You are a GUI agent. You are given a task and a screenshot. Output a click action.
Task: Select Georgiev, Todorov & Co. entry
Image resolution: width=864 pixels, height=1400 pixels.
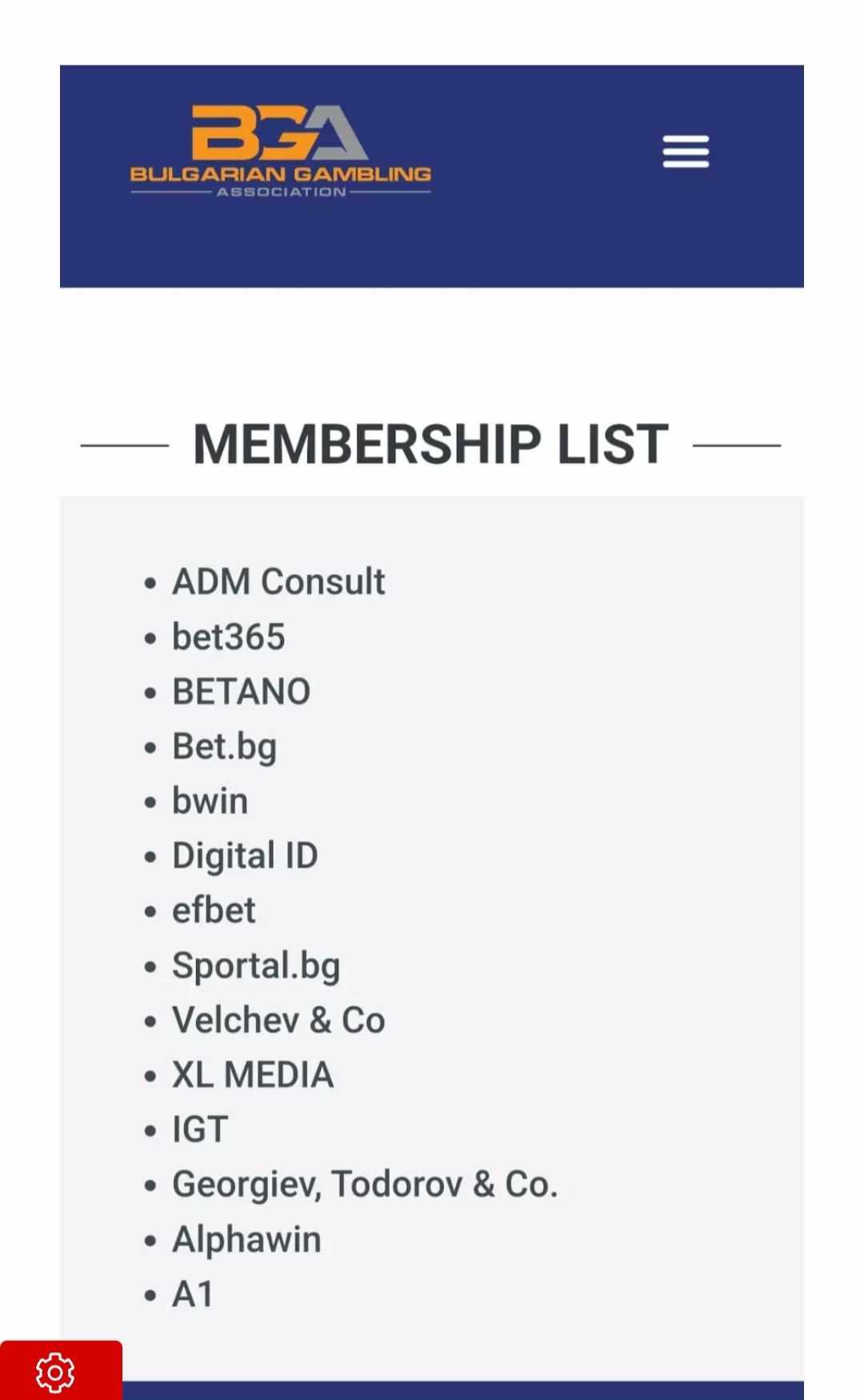point(365,1183)
